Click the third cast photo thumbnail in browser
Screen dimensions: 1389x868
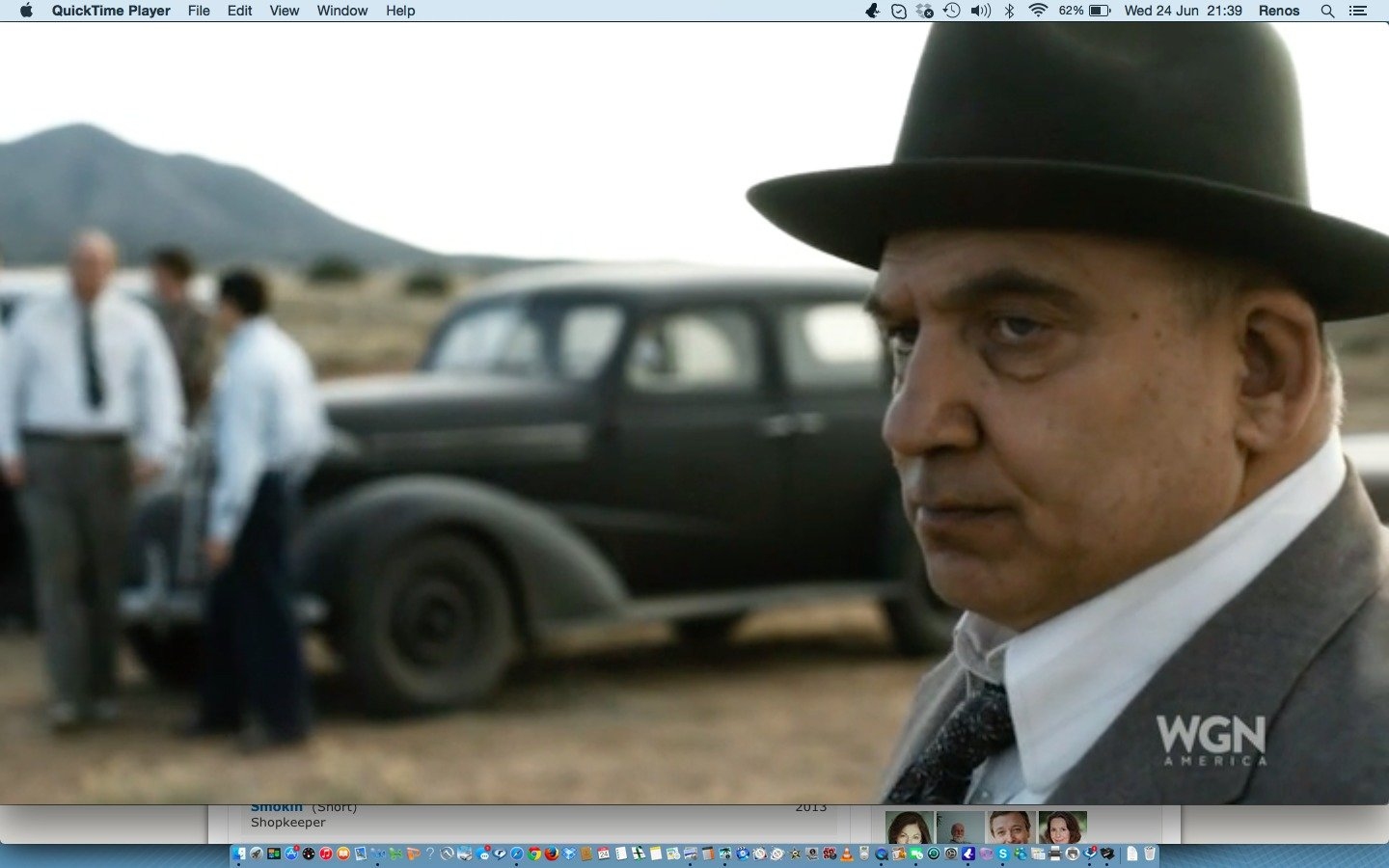coord(1011,827)
